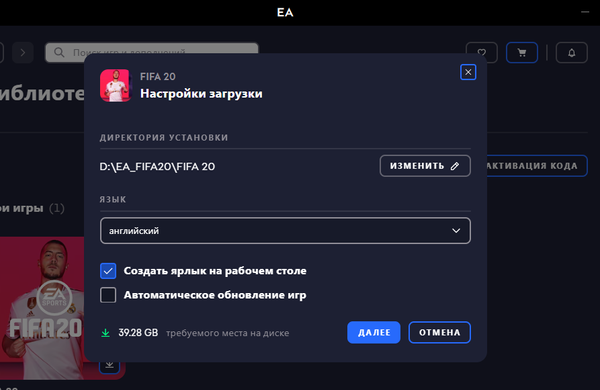Click the FIFA 20 thumbnail in the dialog header
The height and width of the screenshot is (390, 600).
(x=115, y=85)
